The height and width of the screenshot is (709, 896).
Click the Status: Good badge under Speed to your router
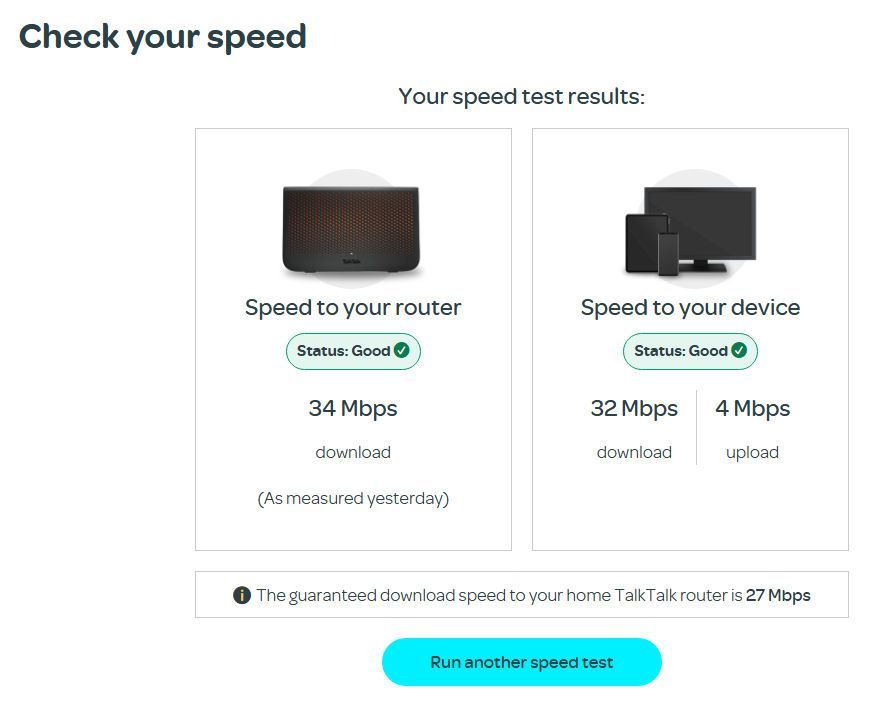pos(352,350)
